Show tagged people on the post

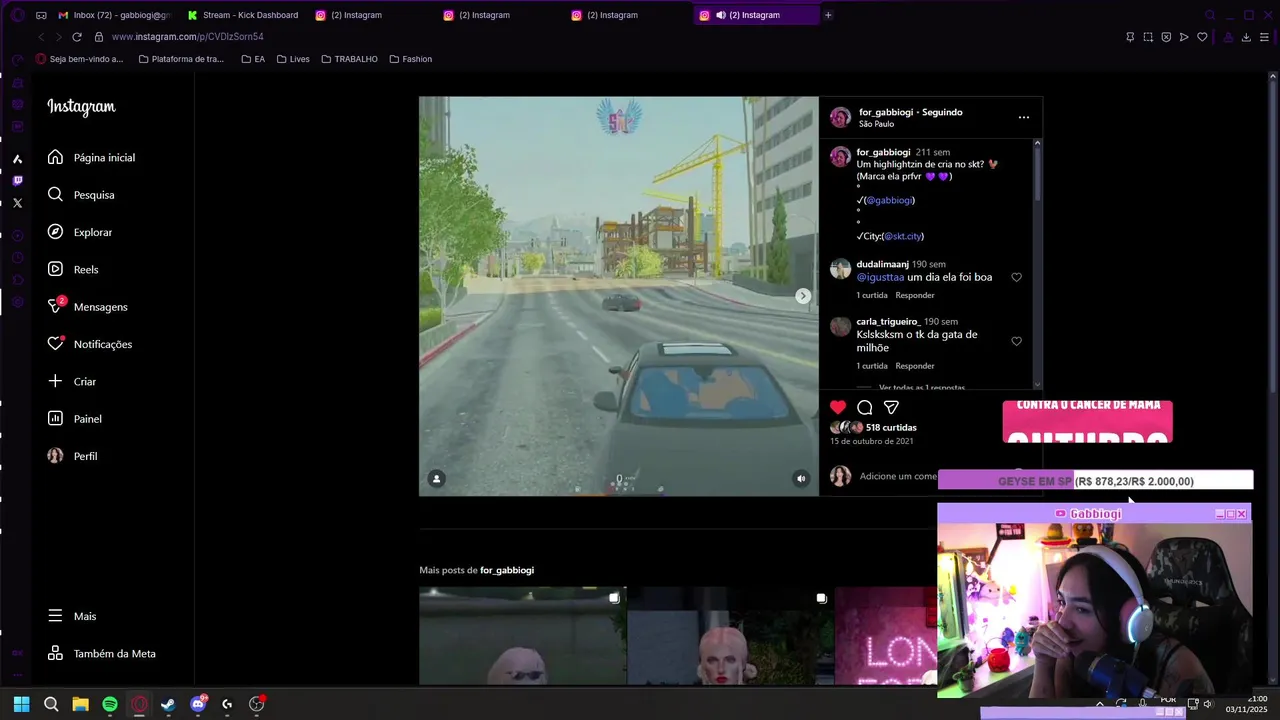coord(436,479)
